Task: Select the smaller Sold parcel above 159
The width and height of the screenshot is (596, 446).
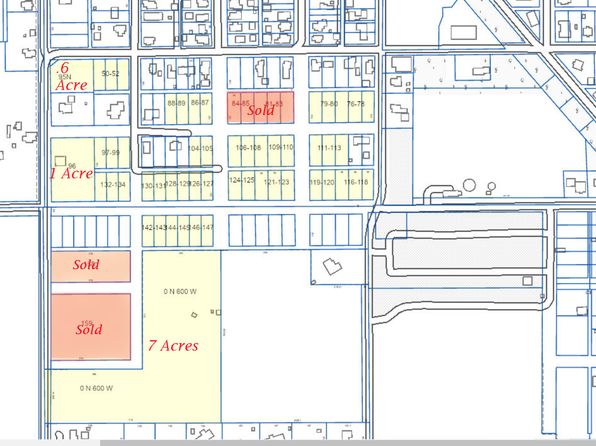Action: point(91,266)
